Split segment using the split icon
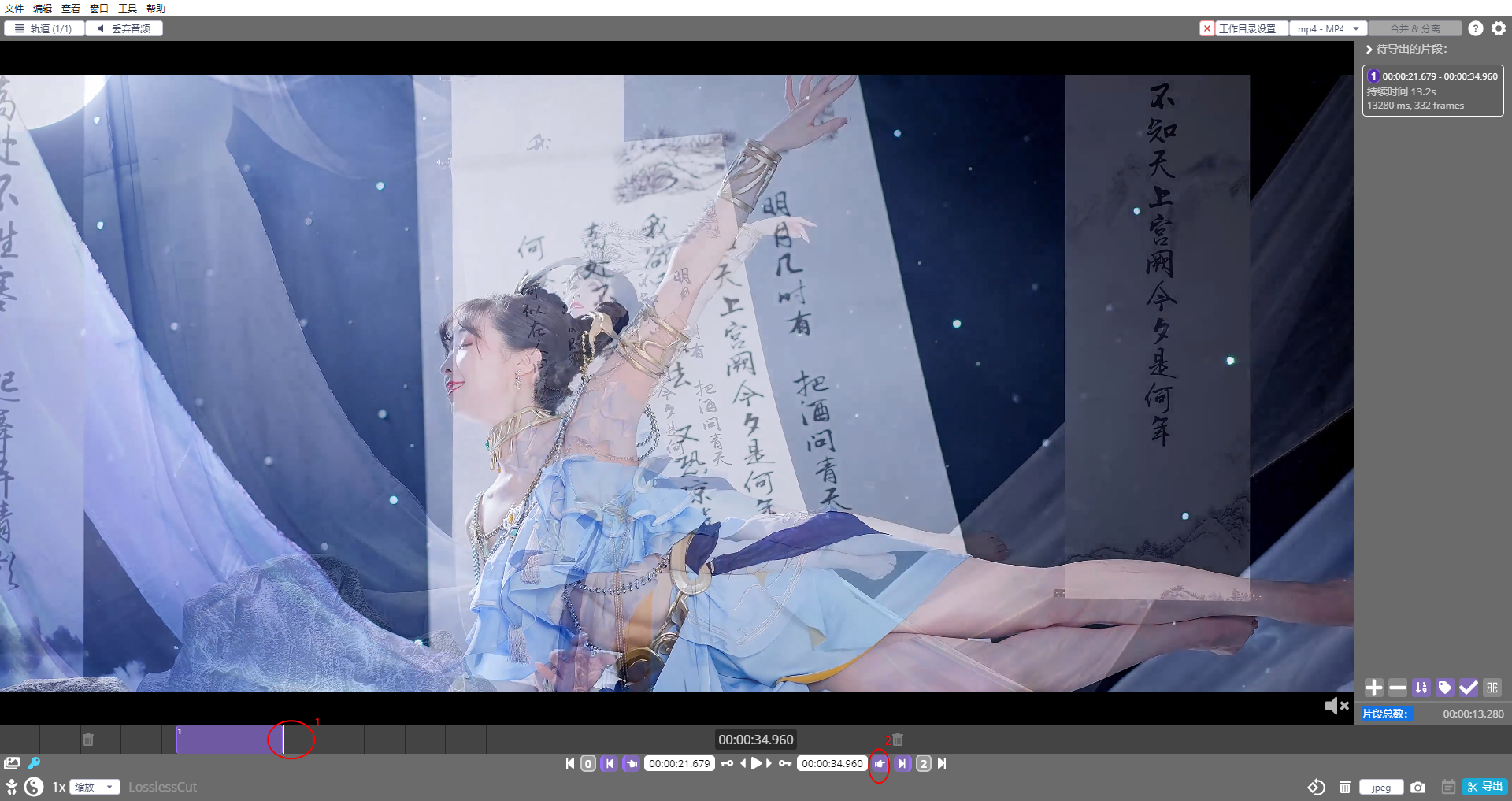1512x801 pixels. [1492, 688]
